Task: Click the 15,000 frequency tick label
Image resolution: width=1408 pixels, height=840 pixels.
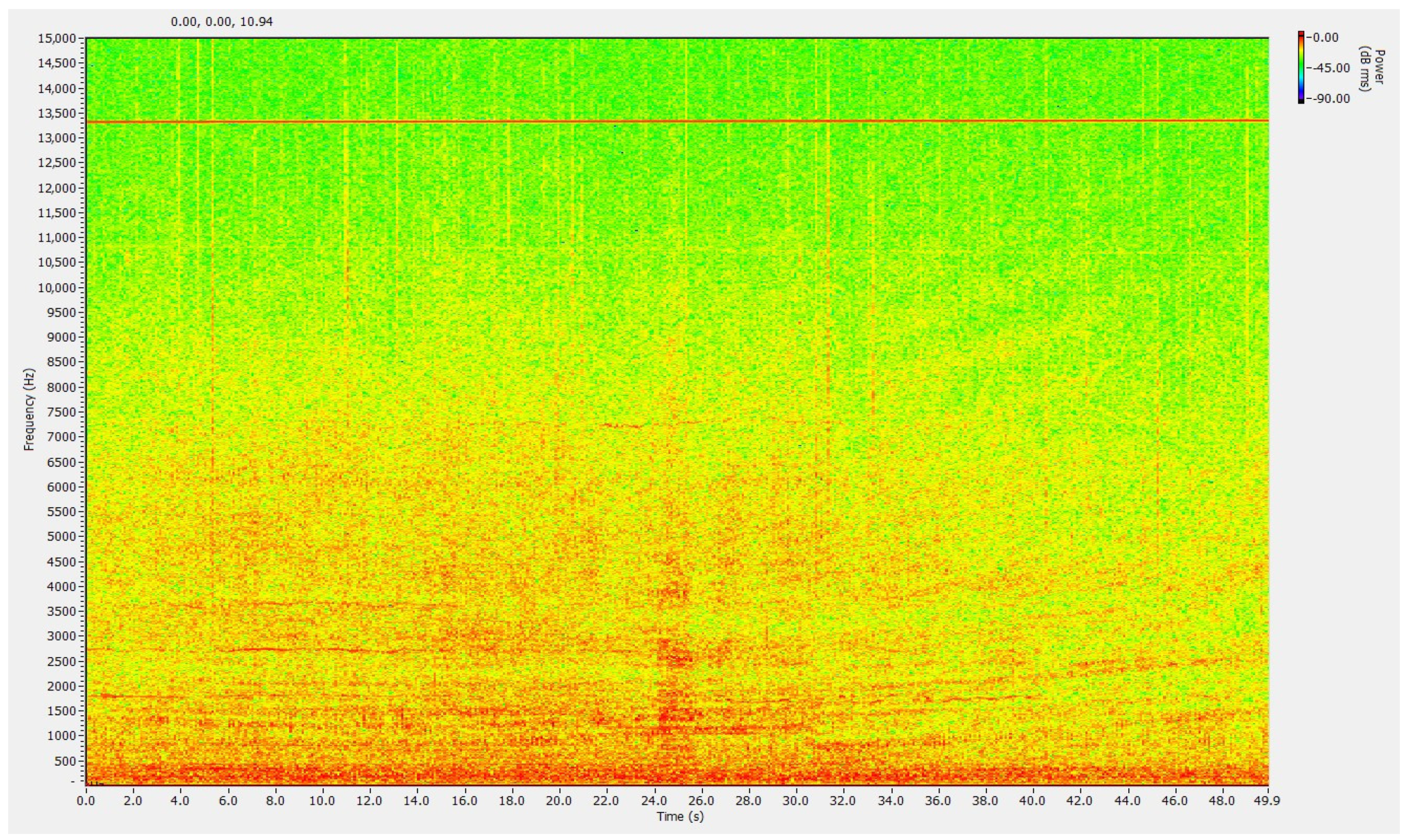Action: [x=57, y=39]
